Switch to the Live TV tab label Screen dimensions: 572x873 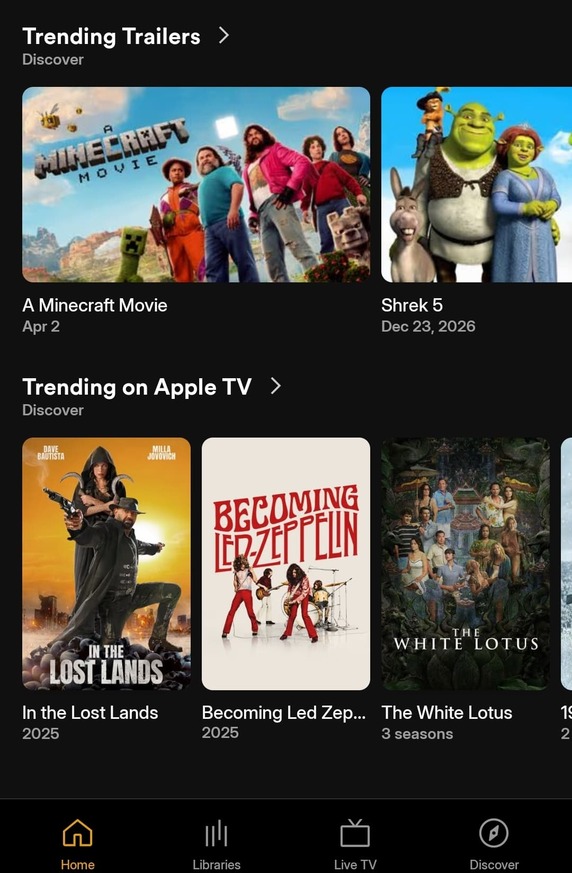tap(355, 865)
